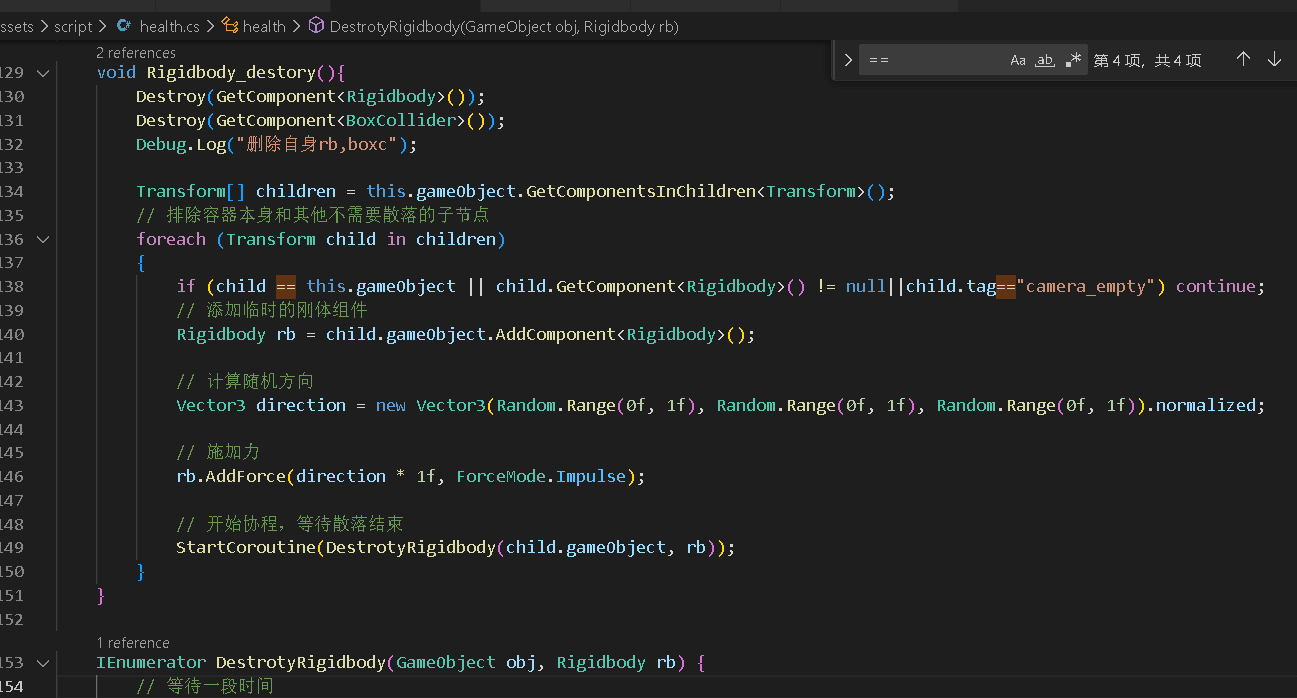Click the comment "添加临时的刚体组件"

(272, 310)
